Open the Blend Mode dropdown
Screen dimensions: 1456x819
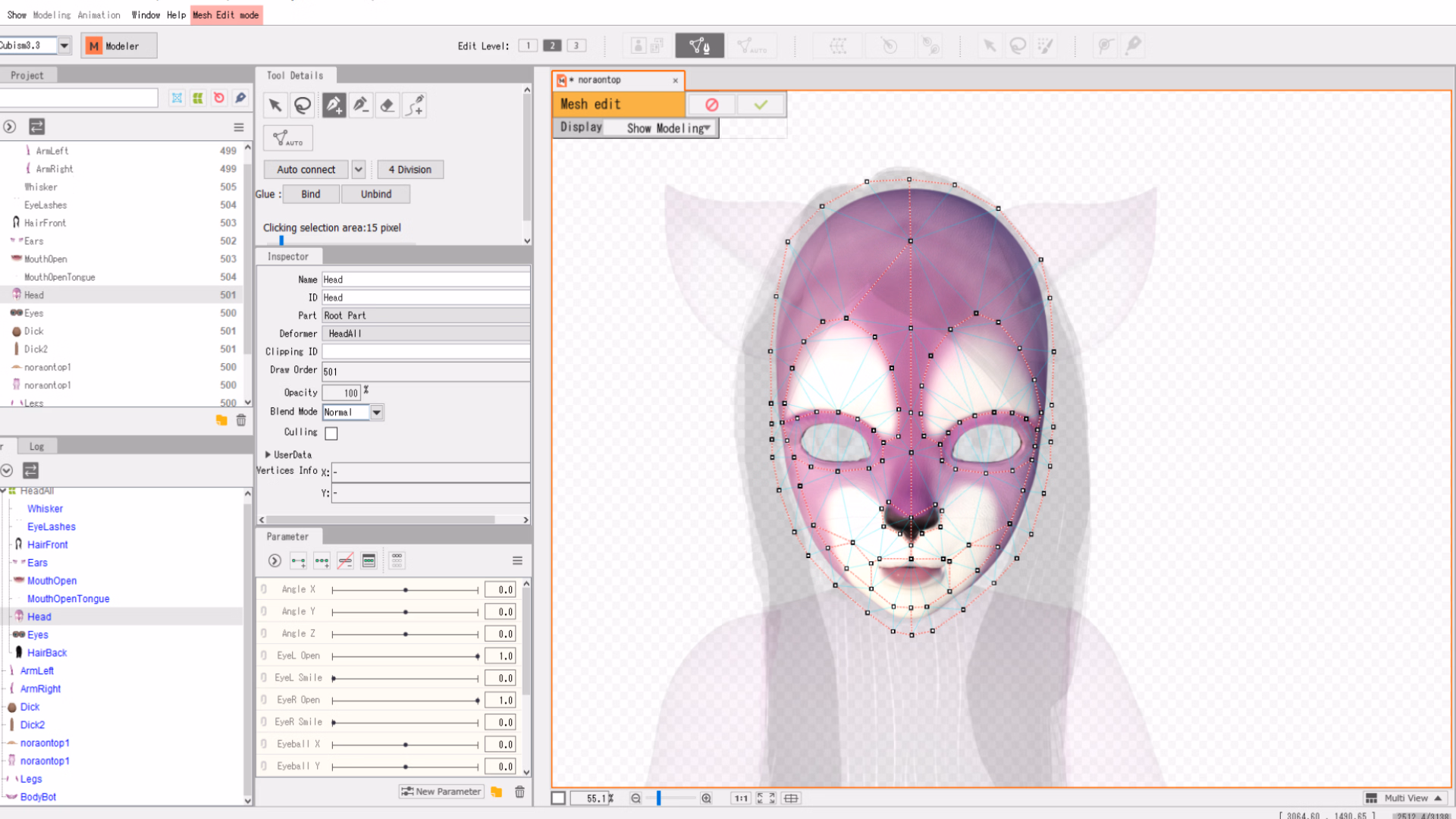[377, 413]
